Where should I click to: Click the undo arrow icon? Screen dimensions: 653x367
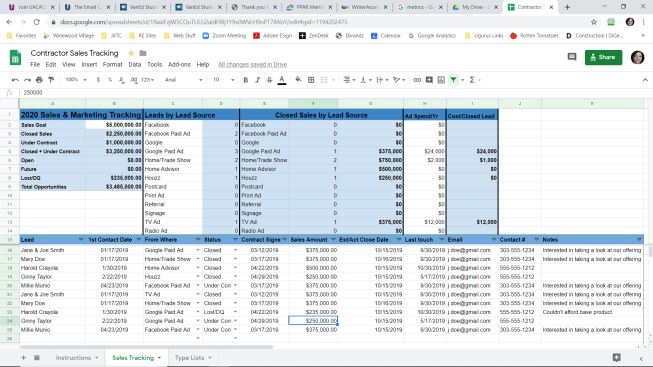[x=15, y=80]
